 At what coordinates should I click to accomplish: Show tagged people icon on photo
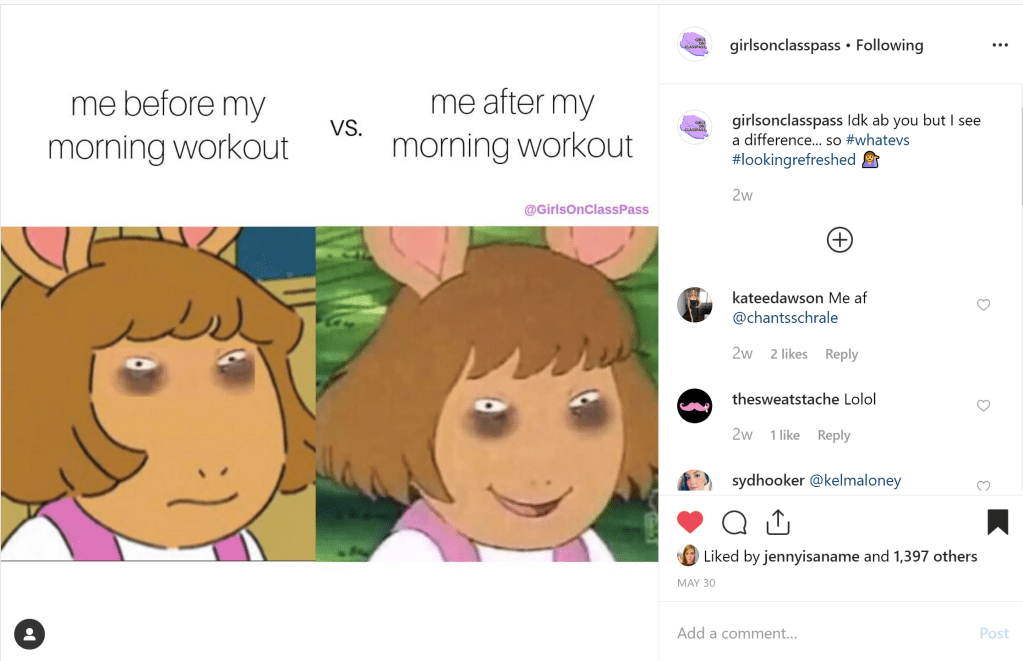coord(29,634)
